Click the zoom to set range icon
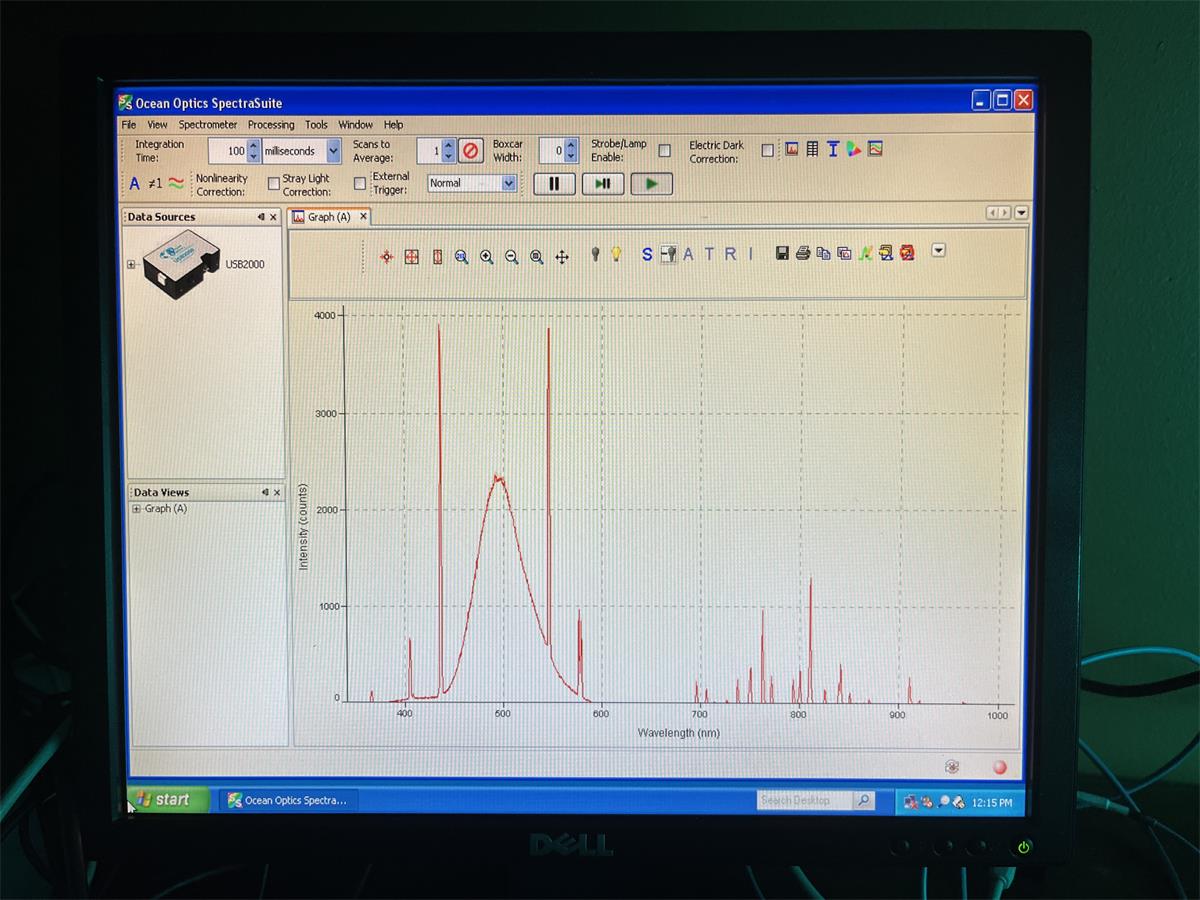1200x900 pixels. click(537, 256)
